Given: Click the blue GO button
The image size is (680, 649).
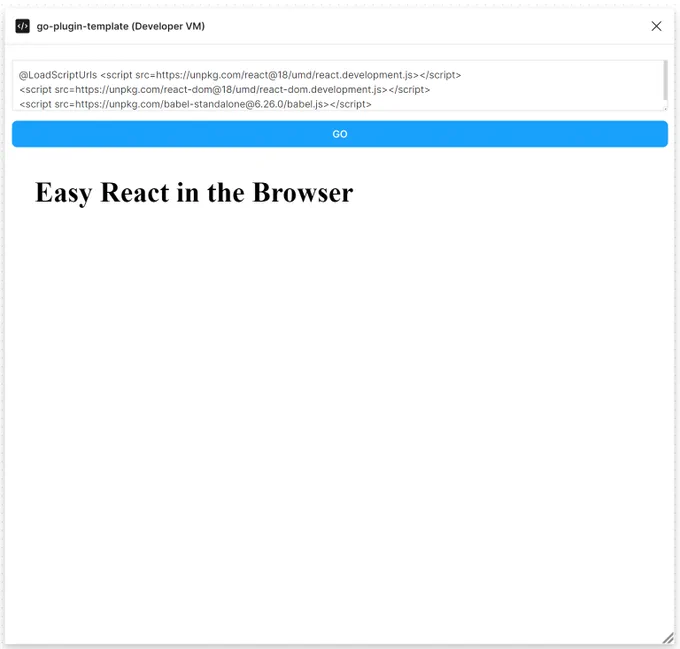Looking at the screenshot, I should point(340,134).
